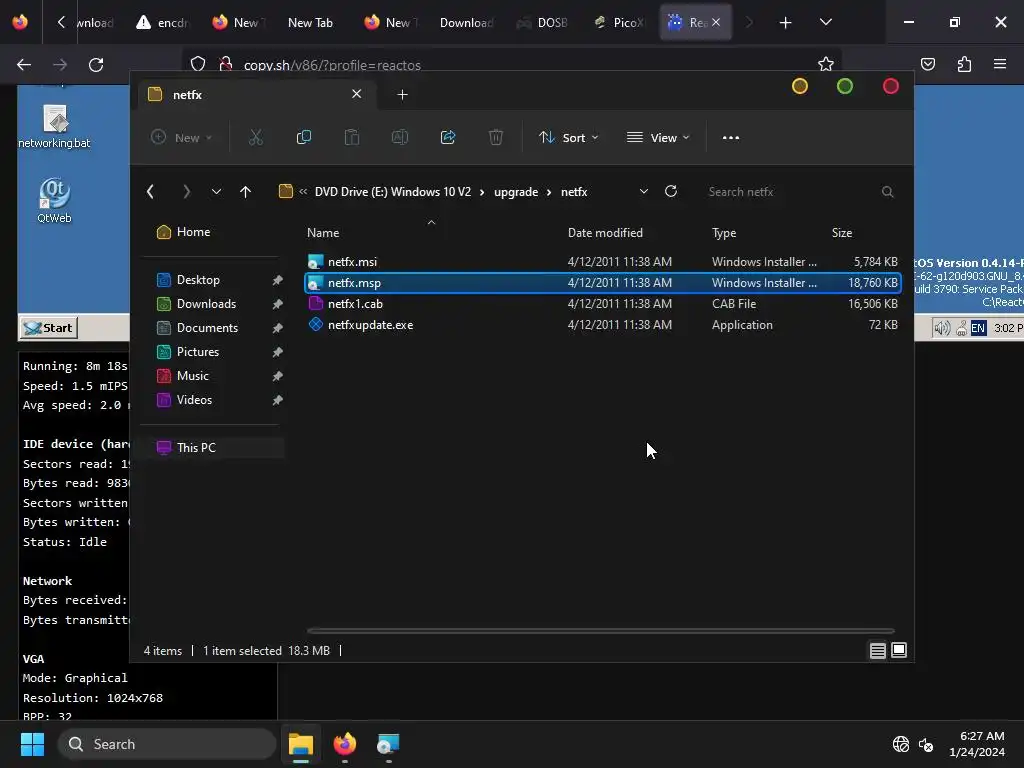Click the Cut scissors icon in Explorer toolbar
Image resolution: width=1024 pixels, height=768 pixels.
coord(255,137)
